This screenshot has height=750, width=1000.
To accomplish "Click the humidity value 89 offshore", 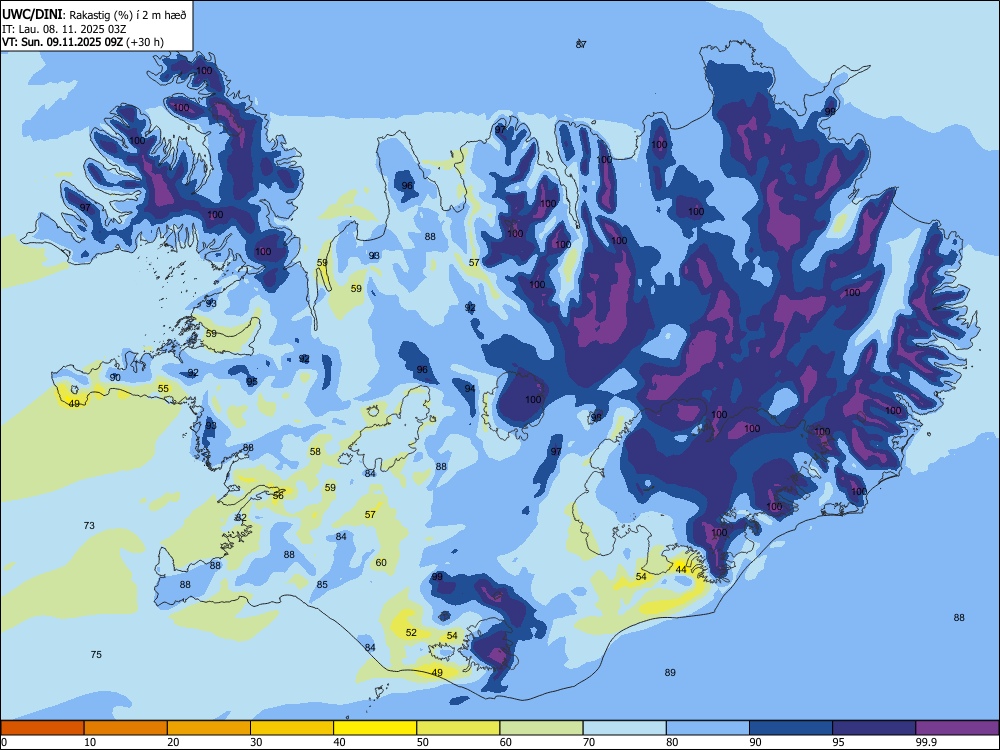I will tap(670, 672).
